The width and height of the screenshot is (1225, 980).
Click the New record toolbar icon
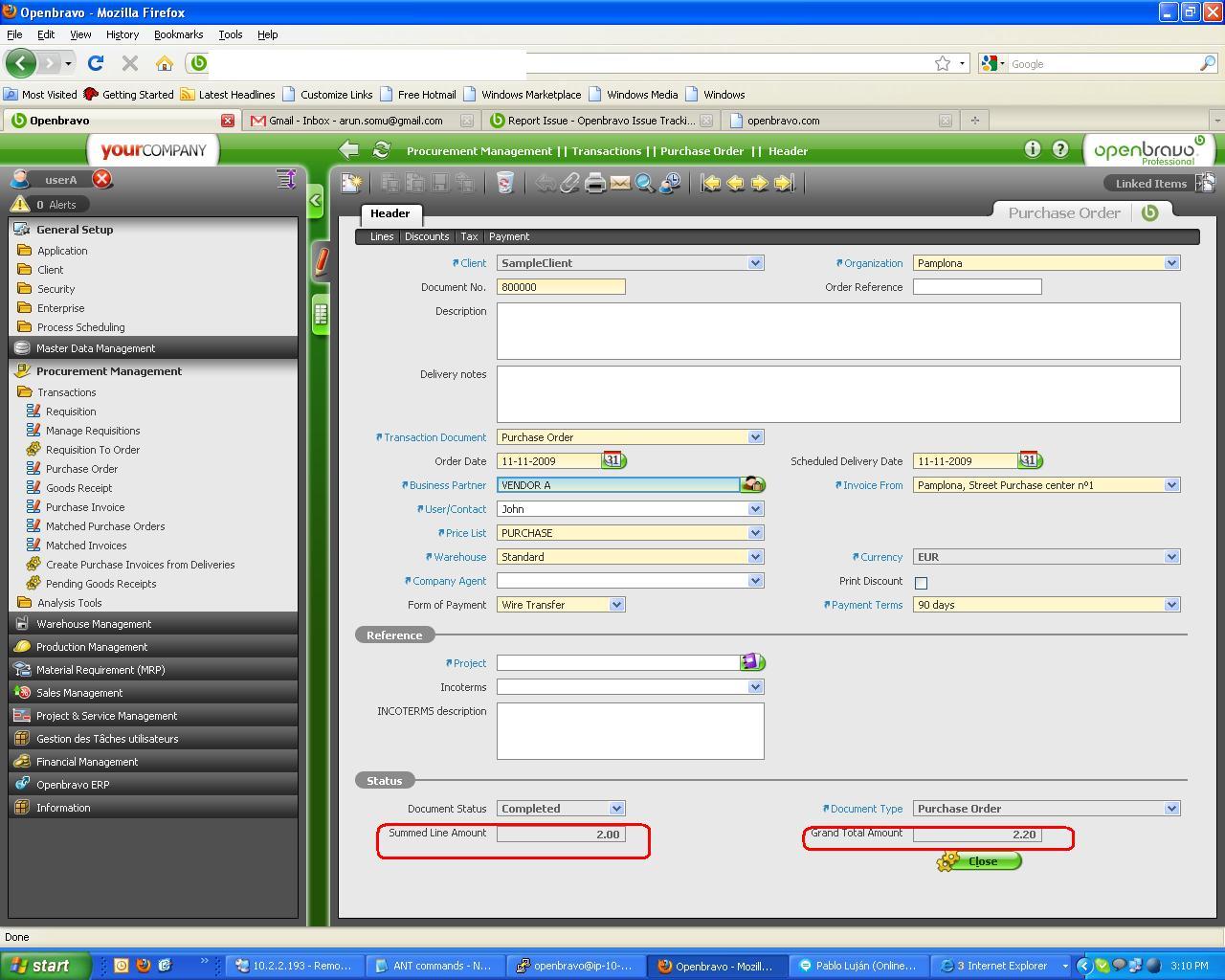[351, 183]
